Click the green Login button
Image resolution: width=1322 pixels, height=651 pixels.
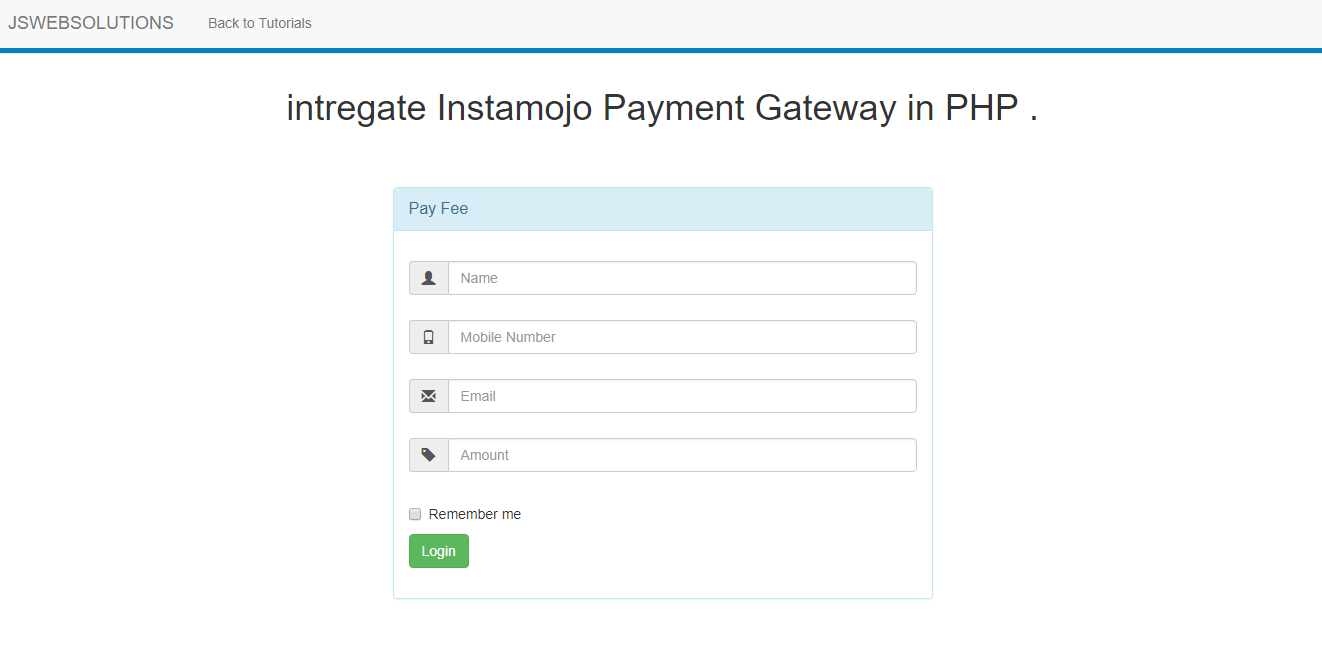439,551
